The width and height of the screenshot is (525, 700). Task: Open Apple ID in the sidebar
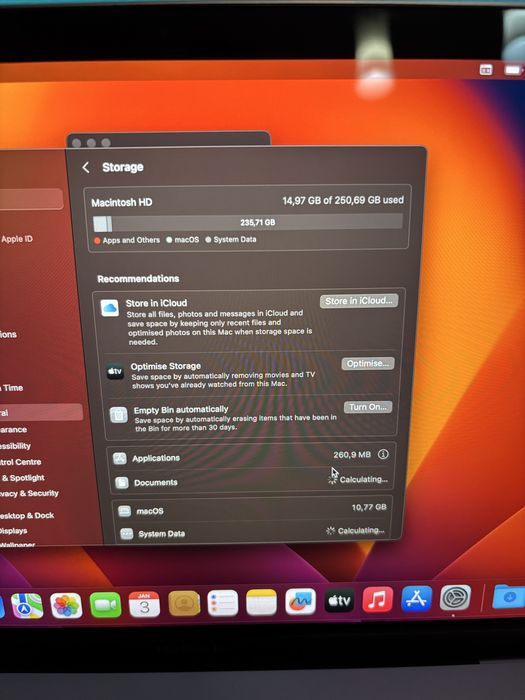17,239
